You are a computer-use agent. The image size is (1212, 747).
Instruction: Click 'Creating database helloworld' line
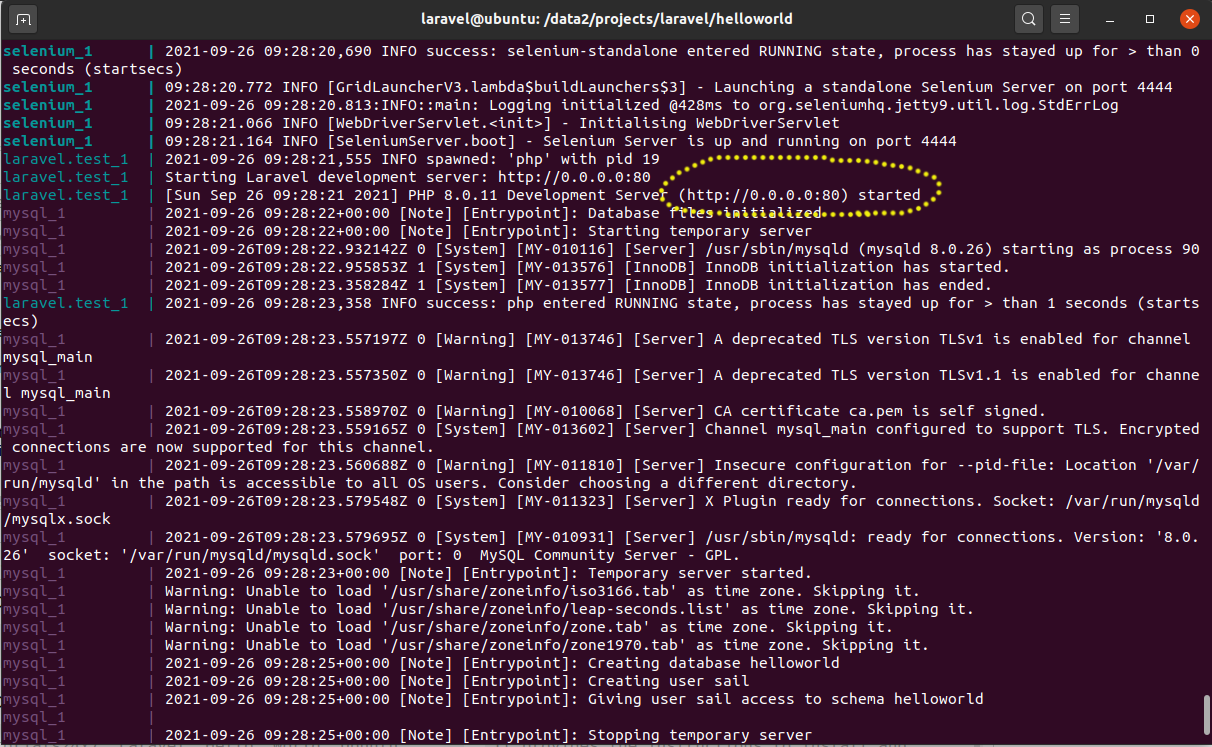501,663
